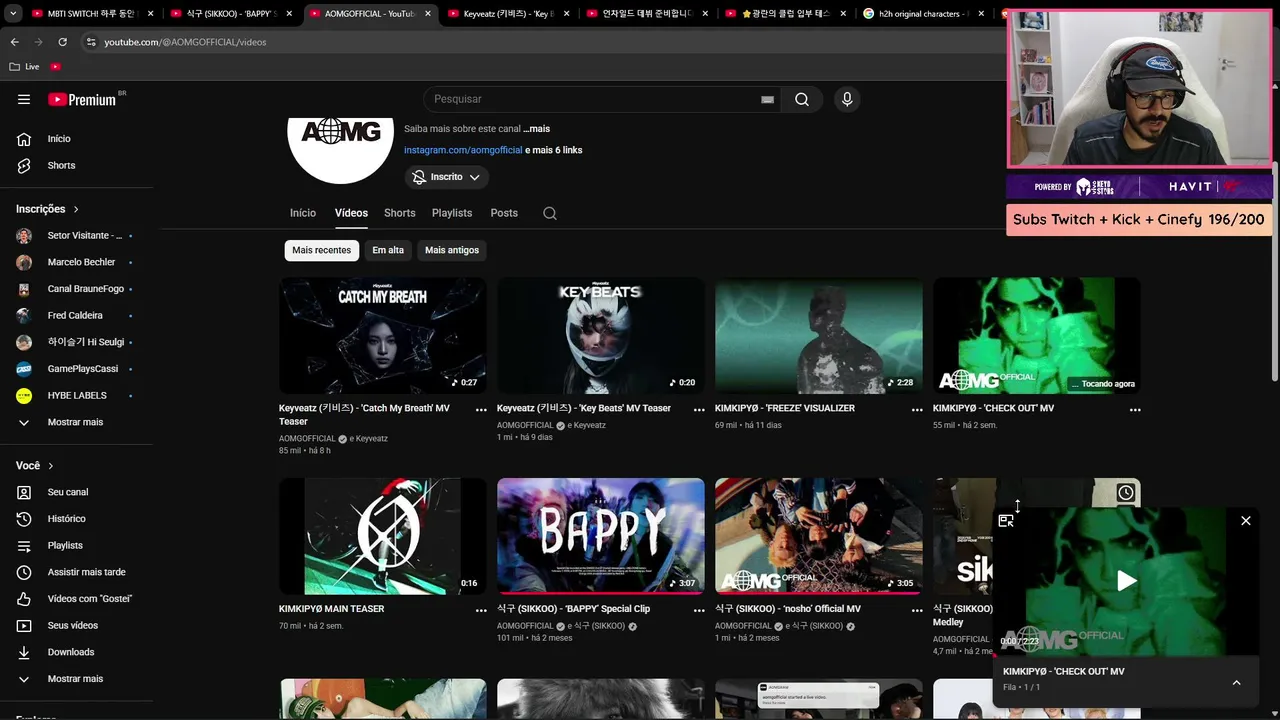Switch to channel Playlists tab
This screenshot has width=1280, height=720.
[x=452, y=213]
